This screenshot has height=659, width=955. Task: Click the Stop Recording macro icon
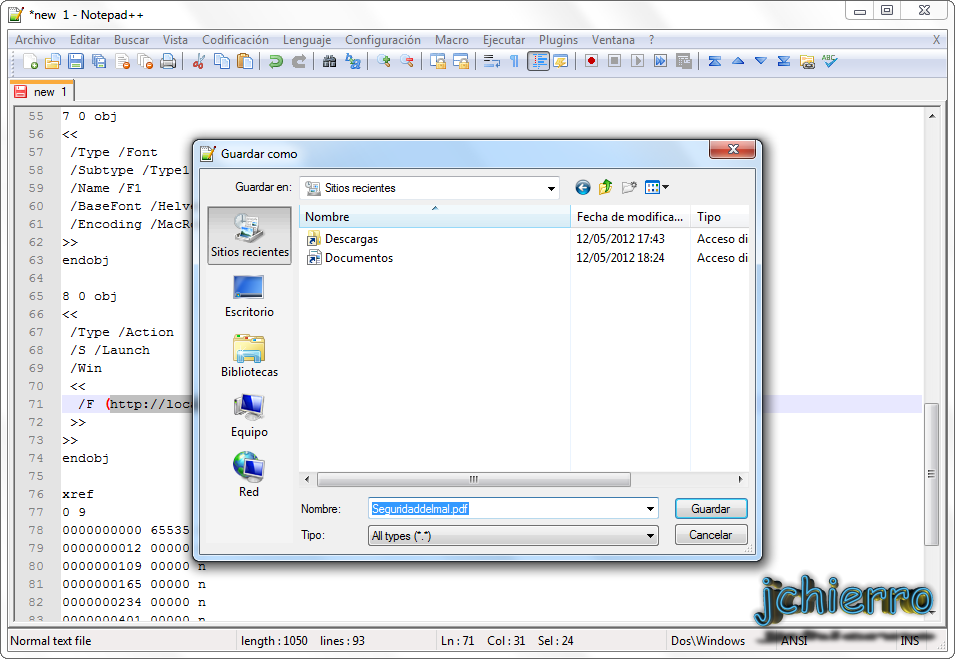615,62
